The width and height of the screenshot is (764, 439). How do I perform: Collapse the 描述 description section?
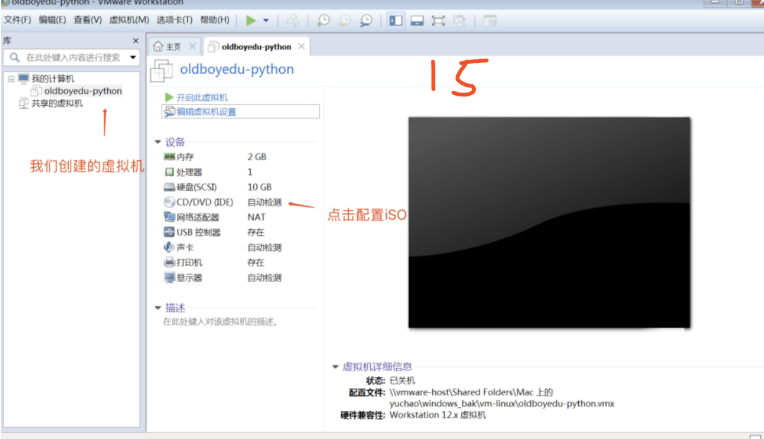pyautogui.click(x=158, y=307)
